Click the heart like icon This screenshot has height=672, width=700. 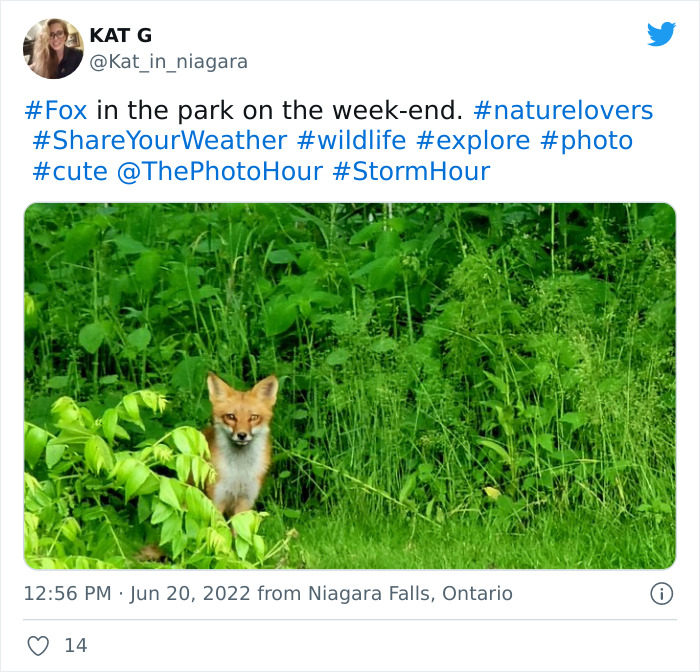click(x=38, y=646)
